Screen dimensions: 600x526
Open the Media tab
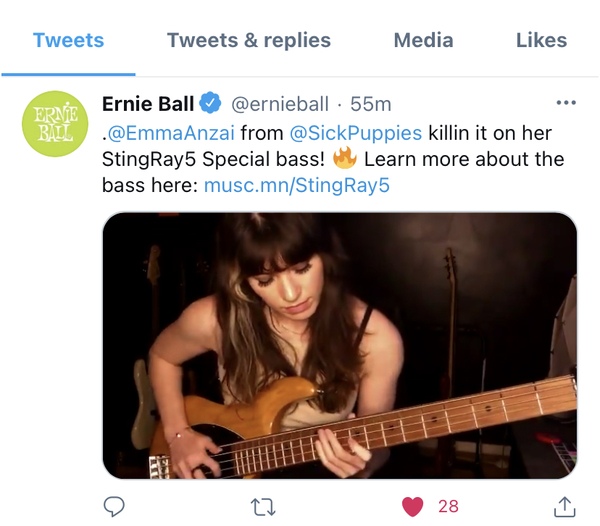(424, 40)
